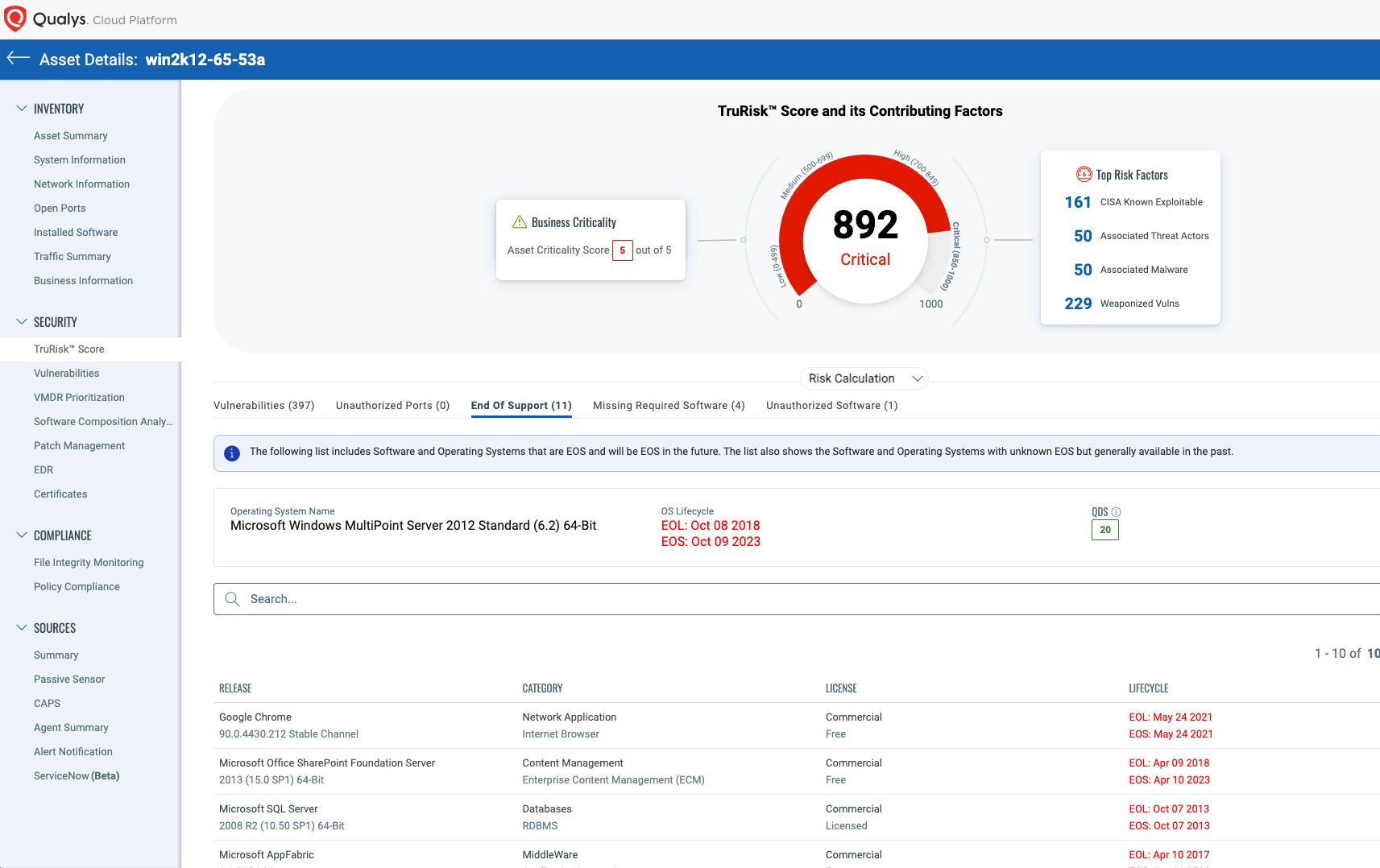Click the QDS score 20 badge
Viewport: 1380px width, 868px height.
[1104, 530]
